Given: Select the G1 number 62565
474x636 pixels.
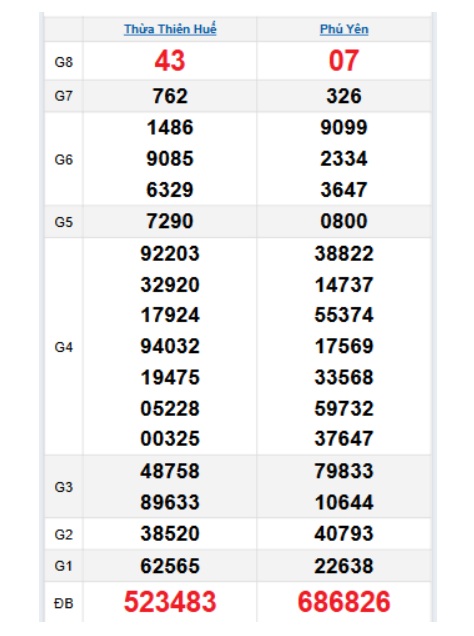Looking at the screenshot, I should (170, 566).
